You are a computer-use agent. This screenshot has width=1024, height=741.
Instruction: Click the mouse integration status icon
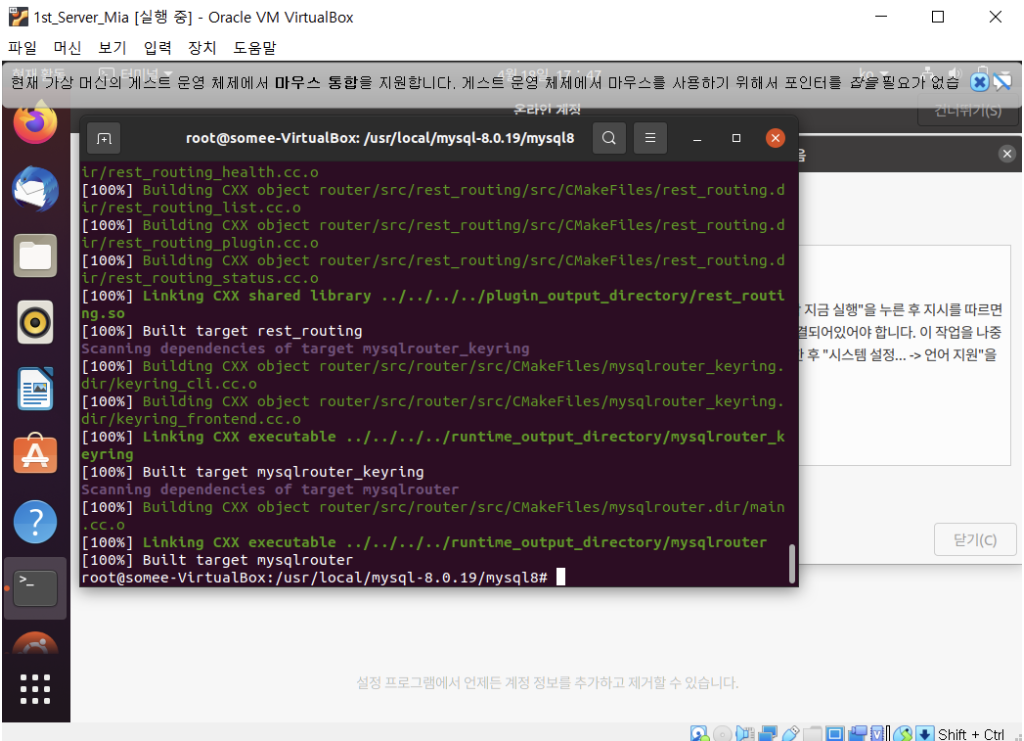[903, 734]
